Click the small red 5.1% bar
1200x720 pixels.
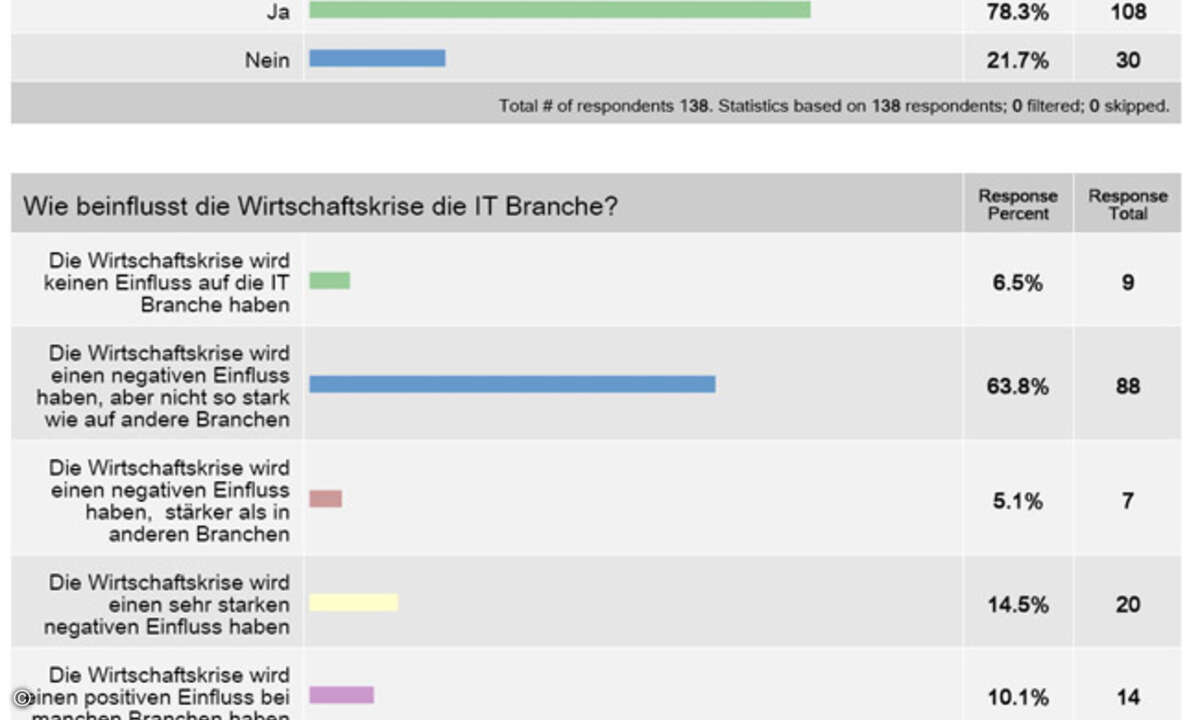326,498
